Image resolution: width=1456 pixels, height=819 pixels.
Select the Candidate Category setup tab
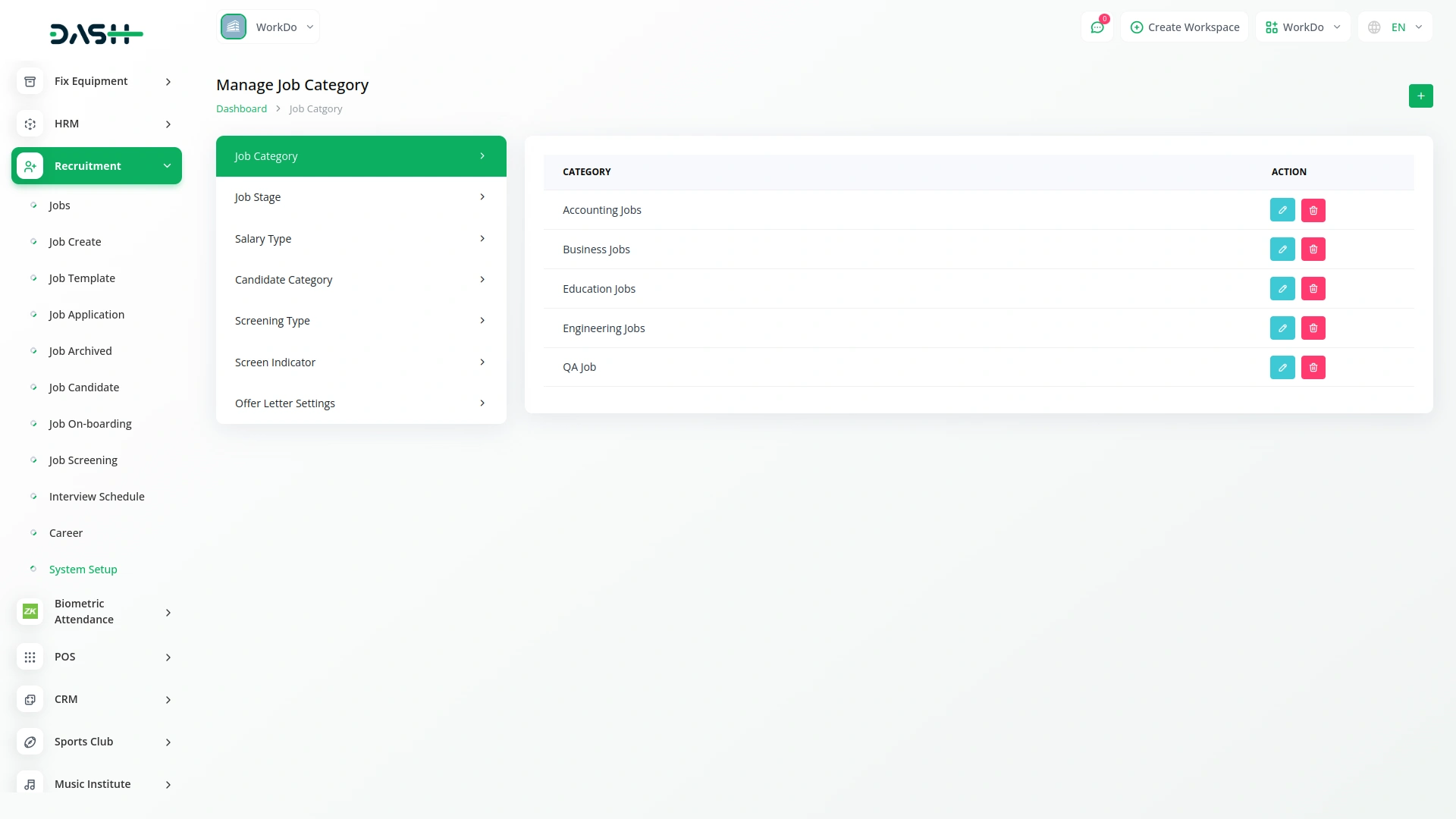tap(361, 280)
